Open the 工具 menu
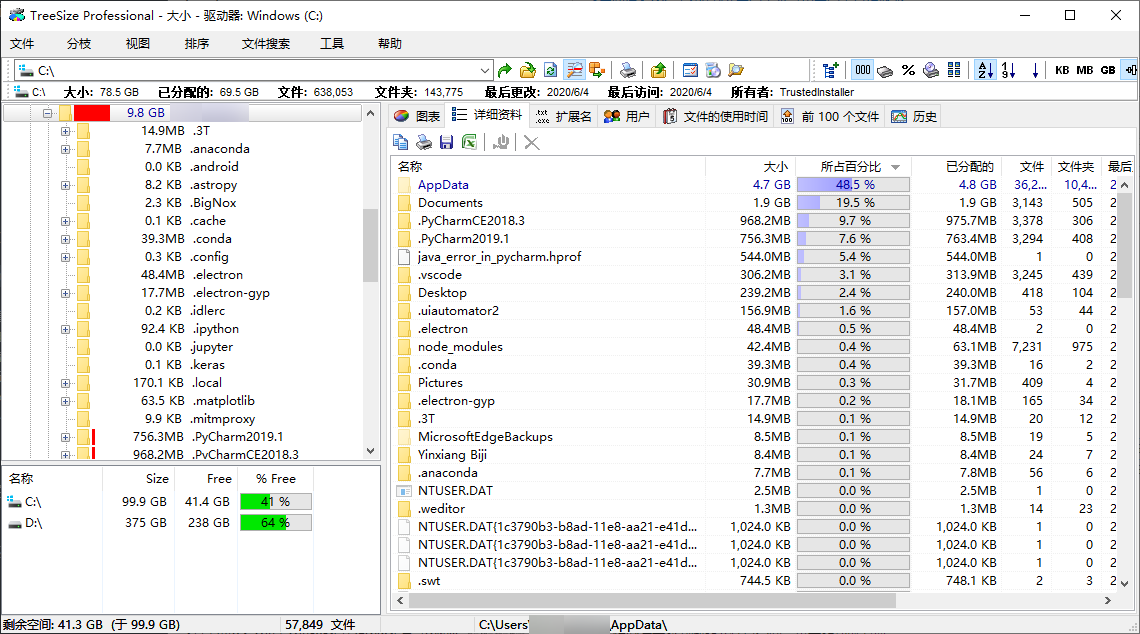The width and height of the screenshot is (1140, 634). tap(332, 44)
